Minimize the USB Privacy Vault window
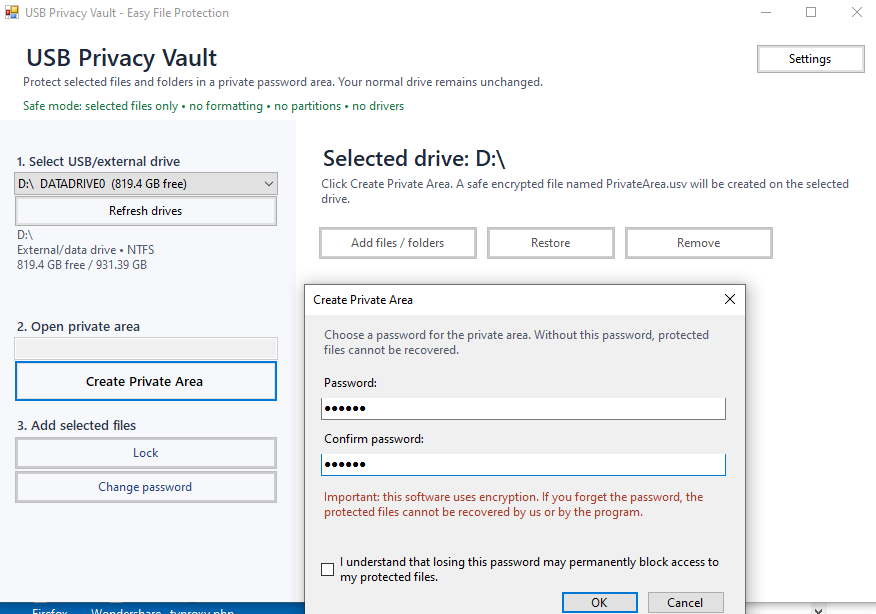The width and height of the screenshot is (876, 614). click(x=766, y=12)
